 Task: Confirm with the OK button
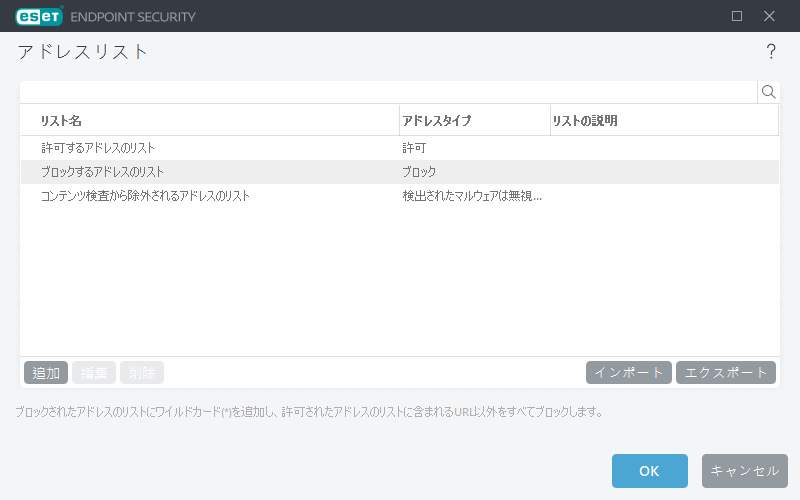coord(649,471)
